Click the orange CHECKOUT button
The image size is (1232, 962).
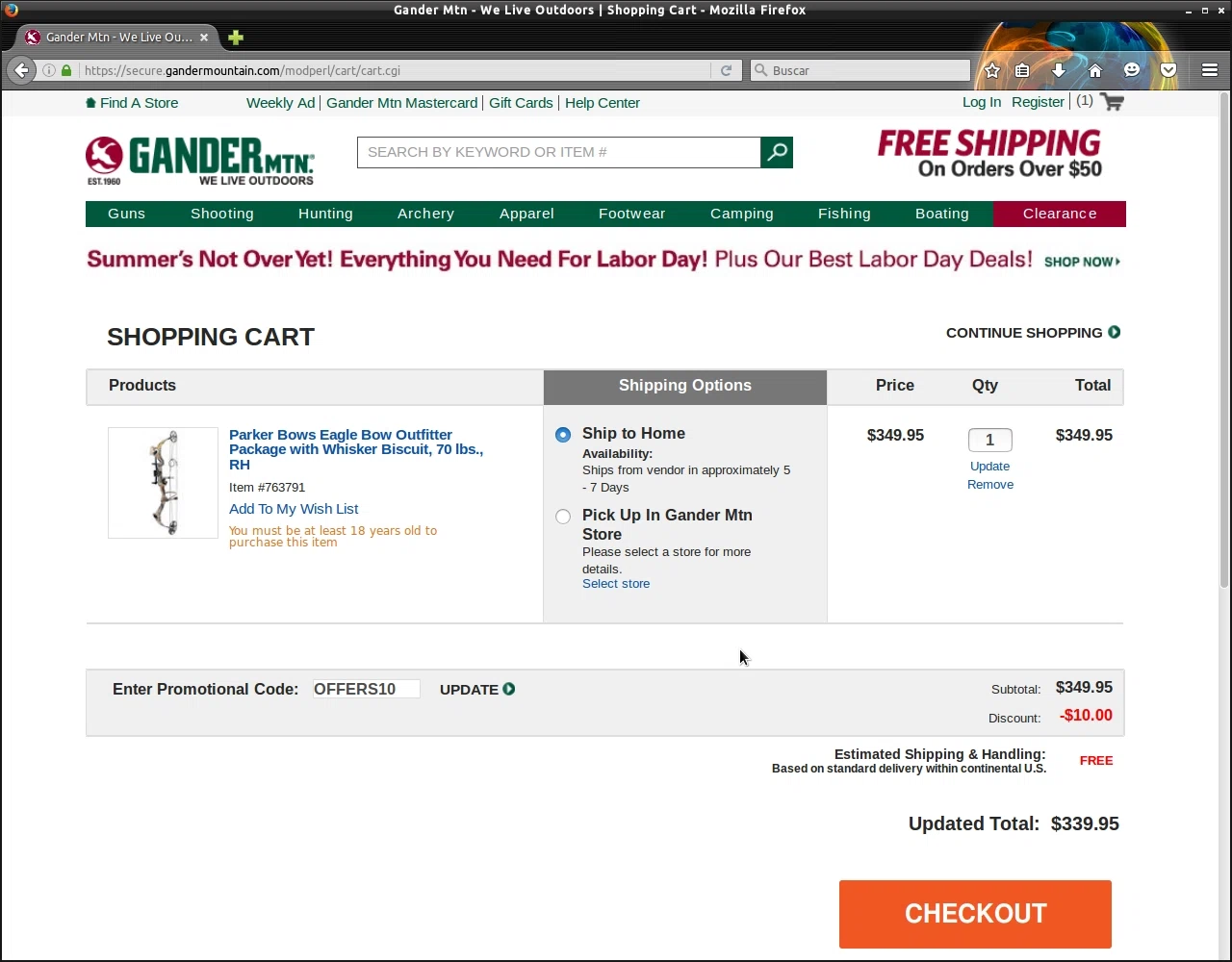pyautogui.click(x=975, y=914)
